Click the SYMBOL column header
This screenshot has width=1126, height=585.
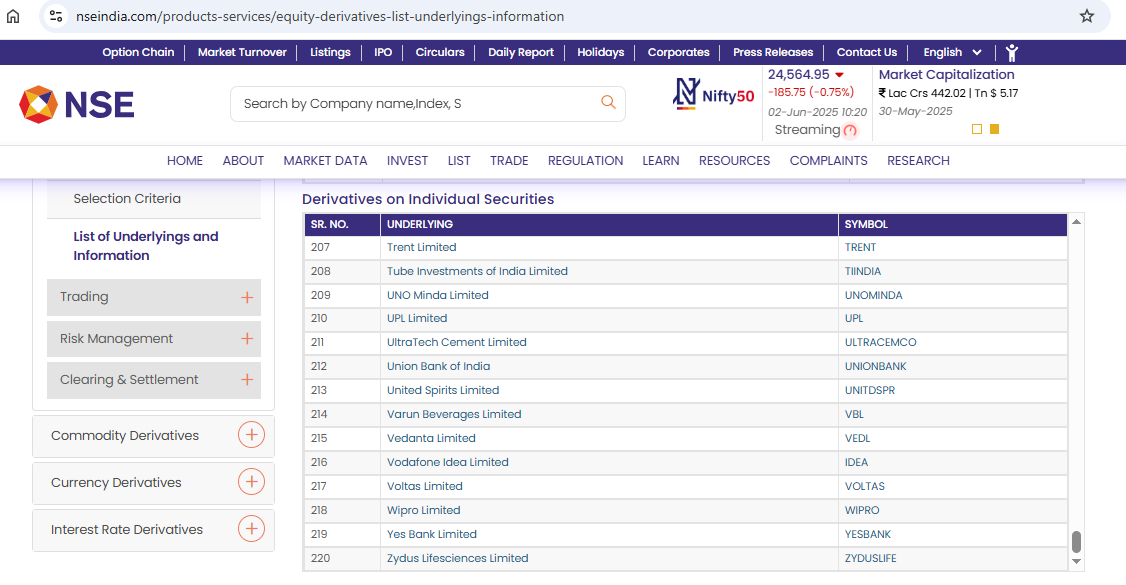tap(952, 225)
